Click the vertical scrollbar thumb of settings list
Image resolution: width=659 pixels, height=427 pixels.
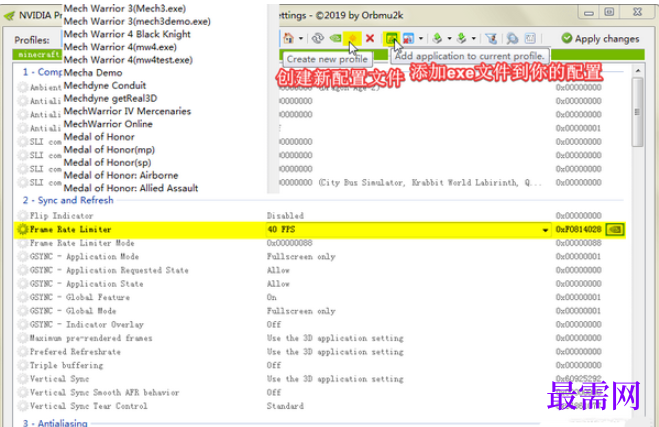pyautogui.click(x=637, y=112)
